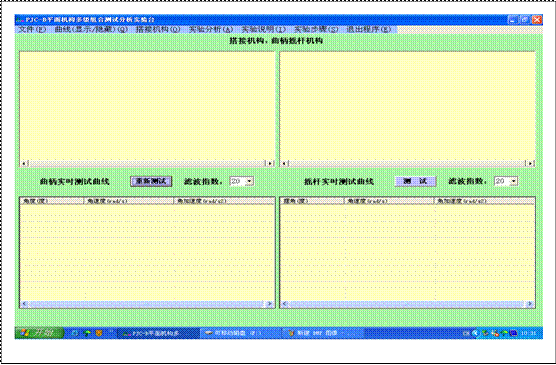Click the first quick launch icon beside Start
This screenshot has width=556, height=365.
pyautogui.click(x=75, y=333)
